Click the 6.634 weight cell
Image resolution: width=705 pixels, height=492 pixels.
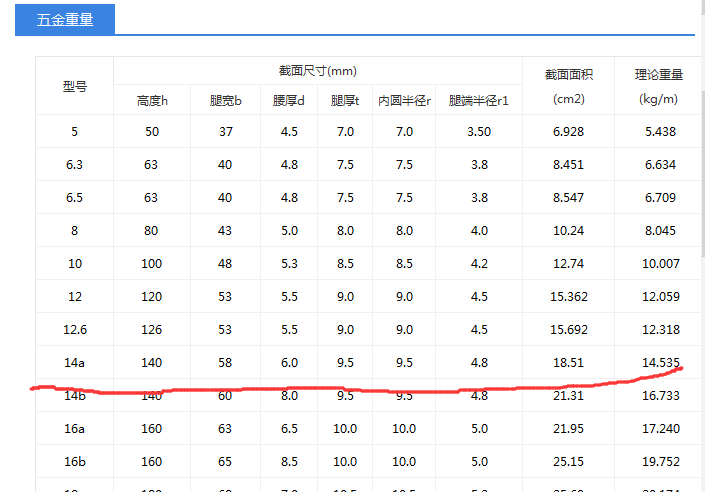pos(660,165)
